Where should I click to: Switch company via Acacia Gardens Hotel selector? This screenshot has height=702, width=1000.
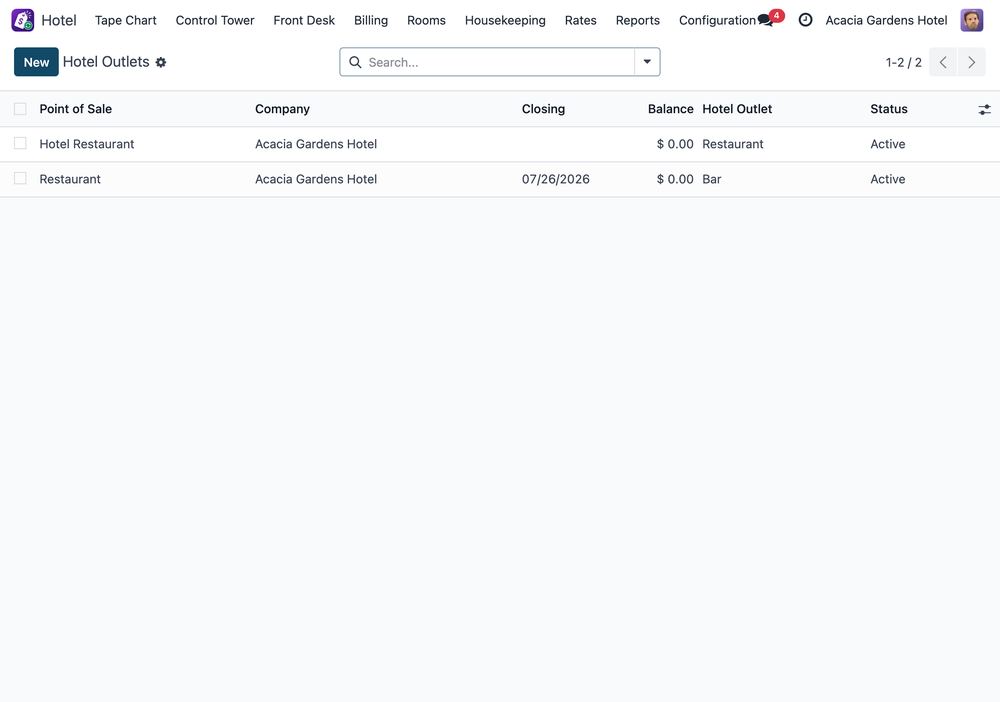click(x=886, y=20)
